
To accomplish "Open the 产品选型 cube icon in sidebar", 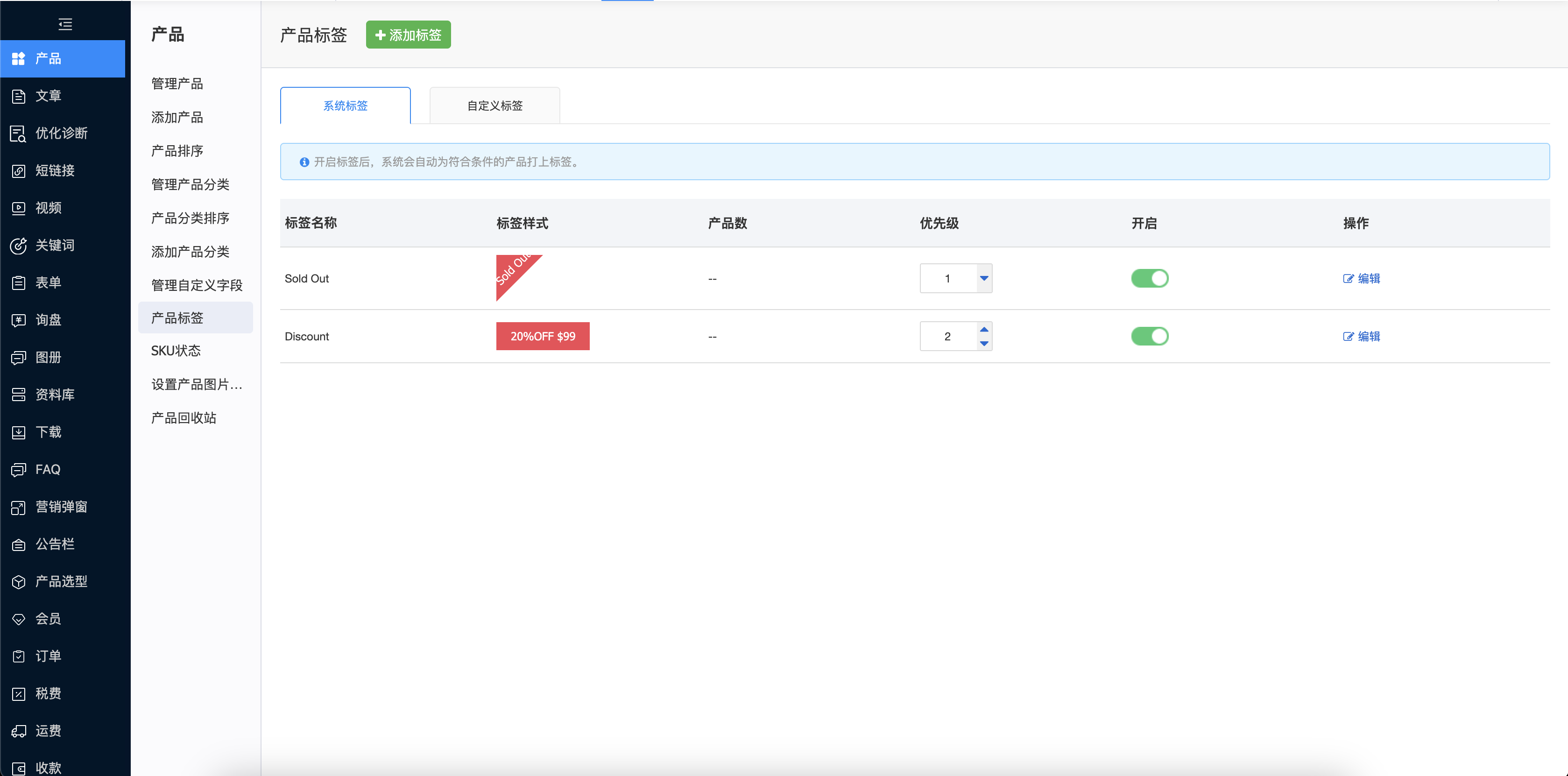I will [19, 582].
